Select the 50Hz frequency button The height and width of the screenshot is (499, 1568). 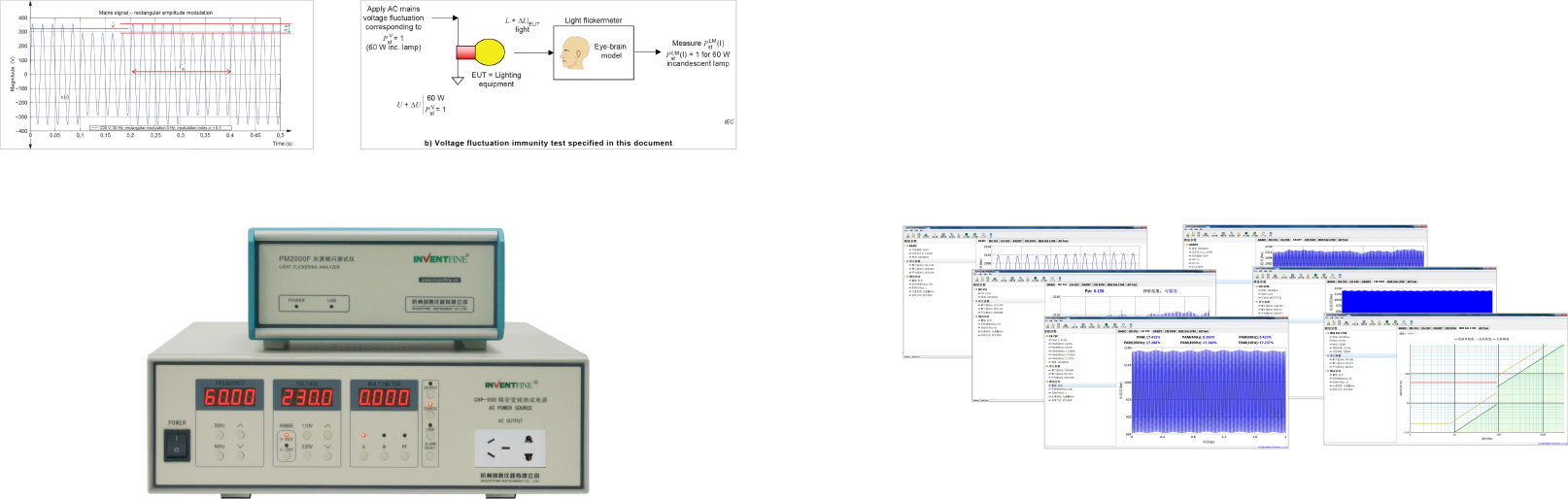click(220, 433)
